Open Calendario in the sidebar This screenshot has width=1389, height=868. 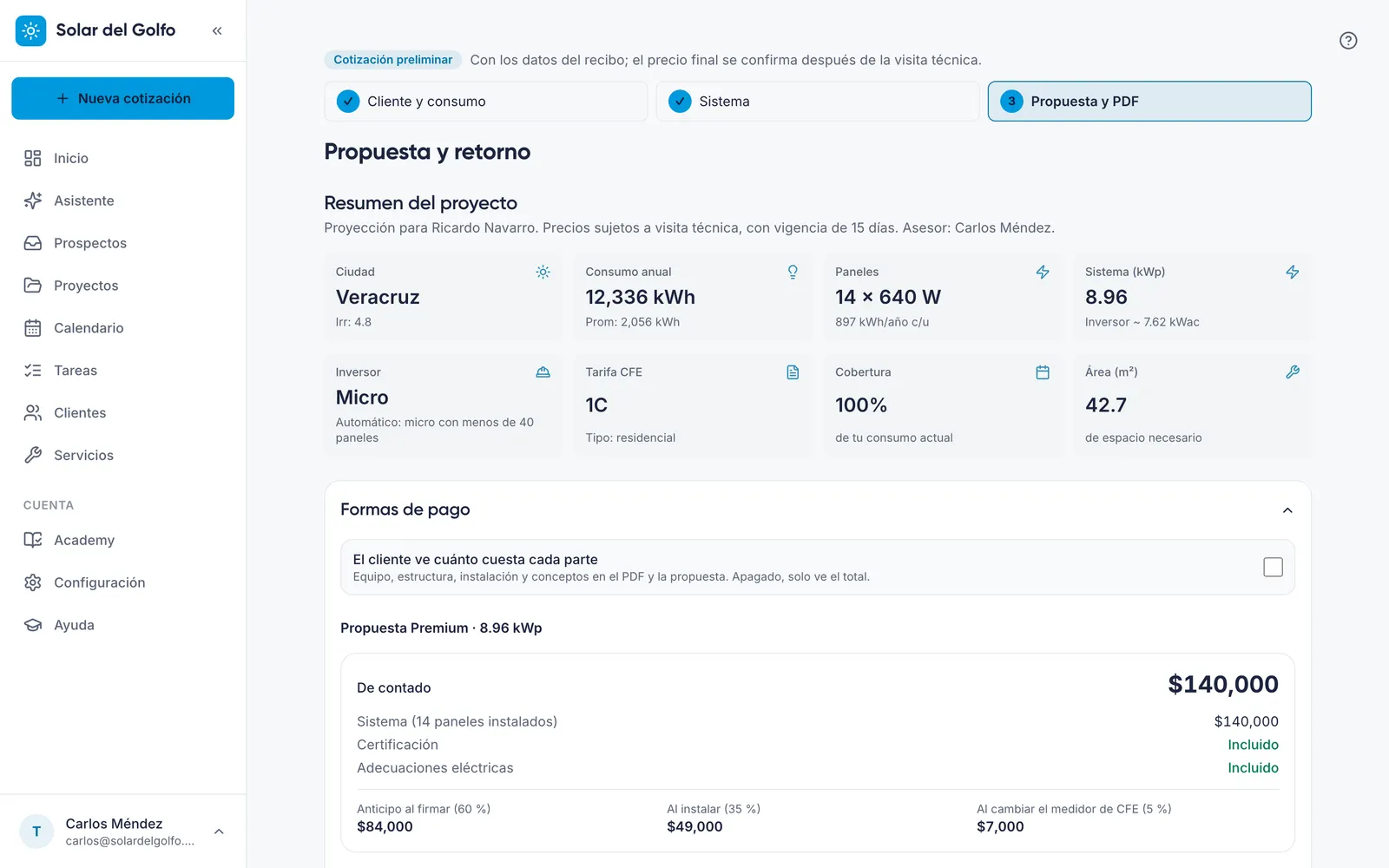click(123, 328)
